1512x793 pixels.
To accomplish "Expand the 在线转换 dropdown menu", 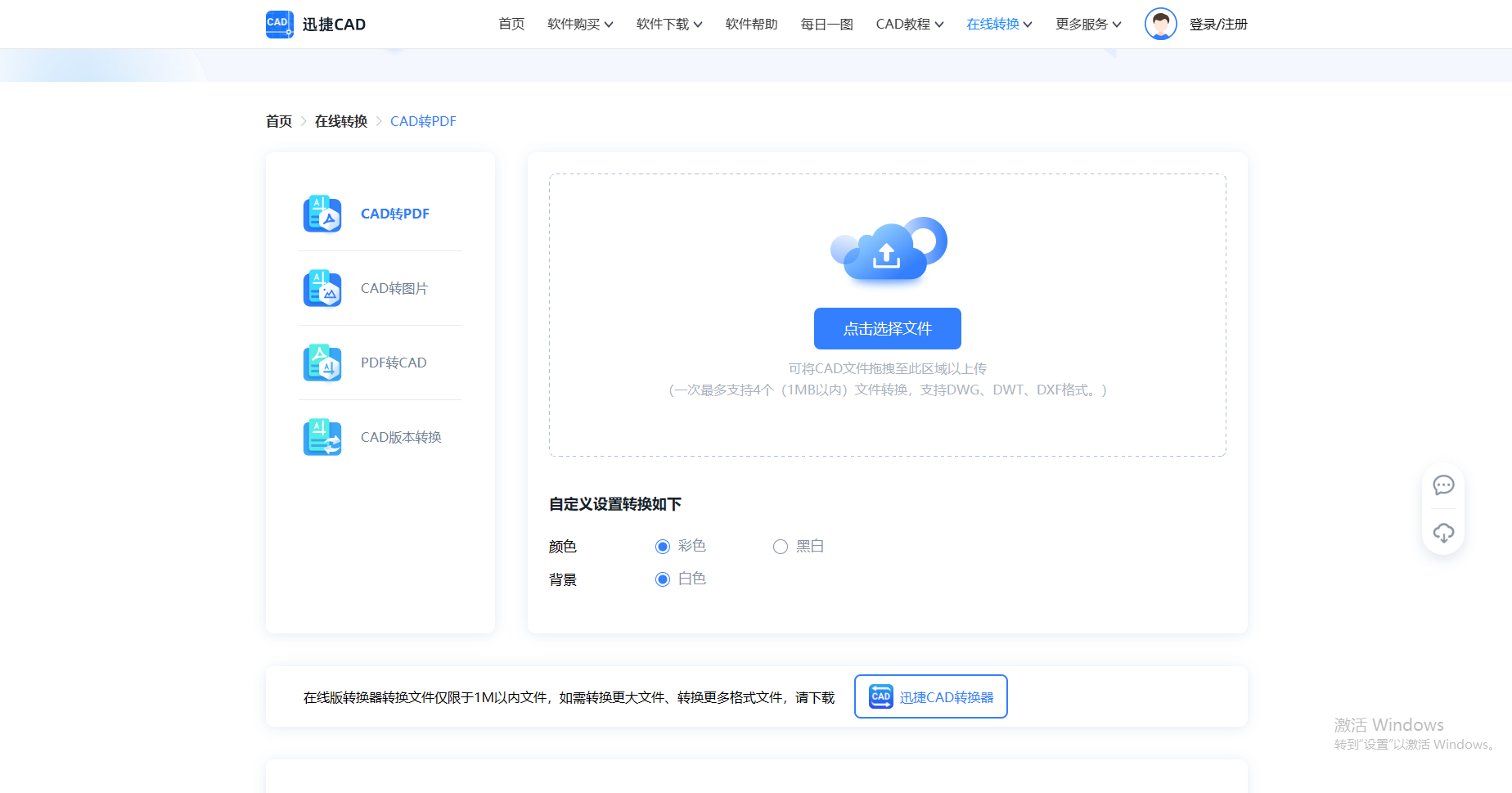I will 1000,25.
